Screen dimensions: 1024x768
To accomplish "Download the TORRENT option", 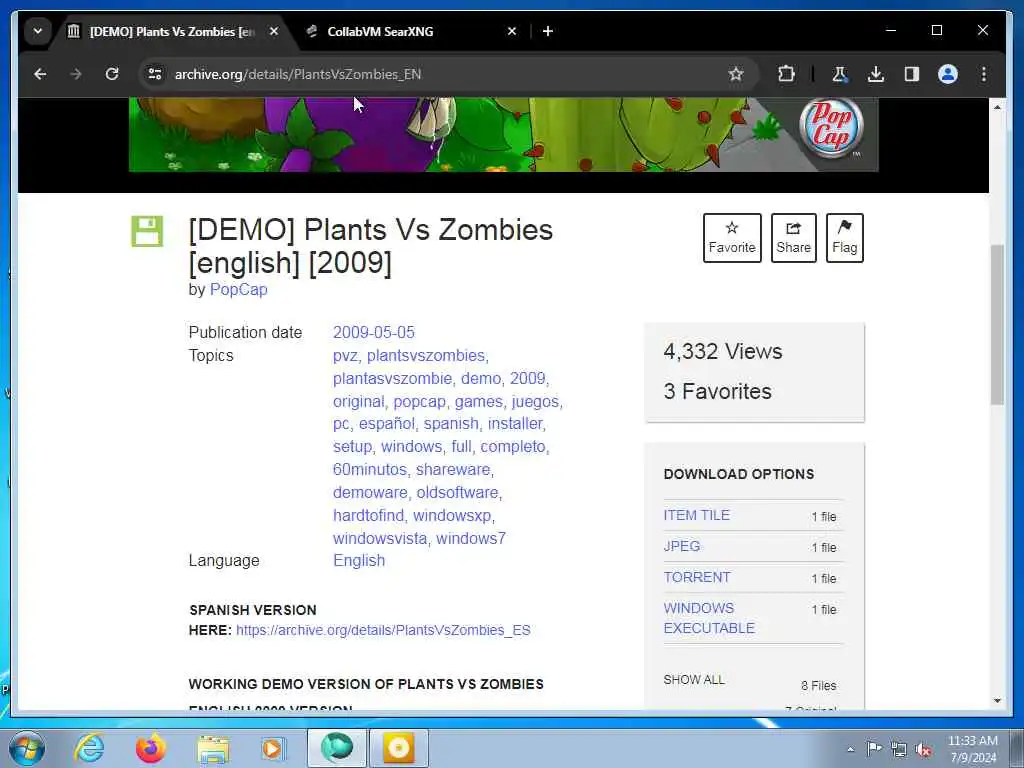I will pos(697,577).
